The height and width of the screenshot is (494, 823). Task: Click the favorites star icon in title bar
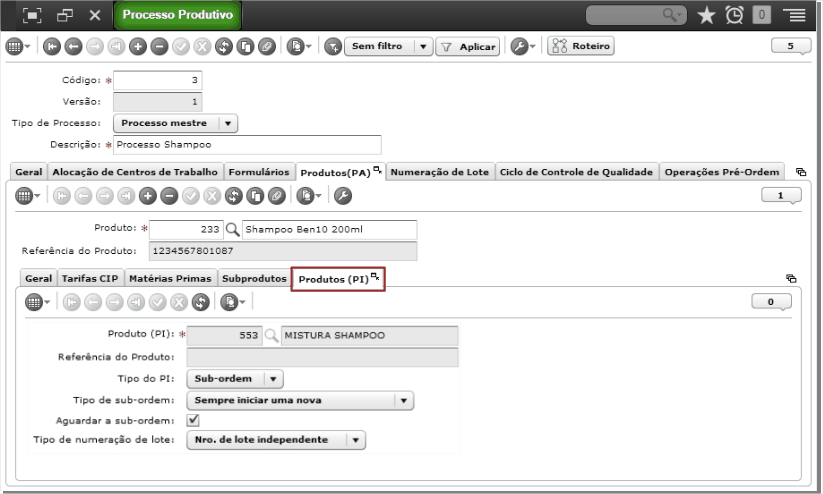706,15
